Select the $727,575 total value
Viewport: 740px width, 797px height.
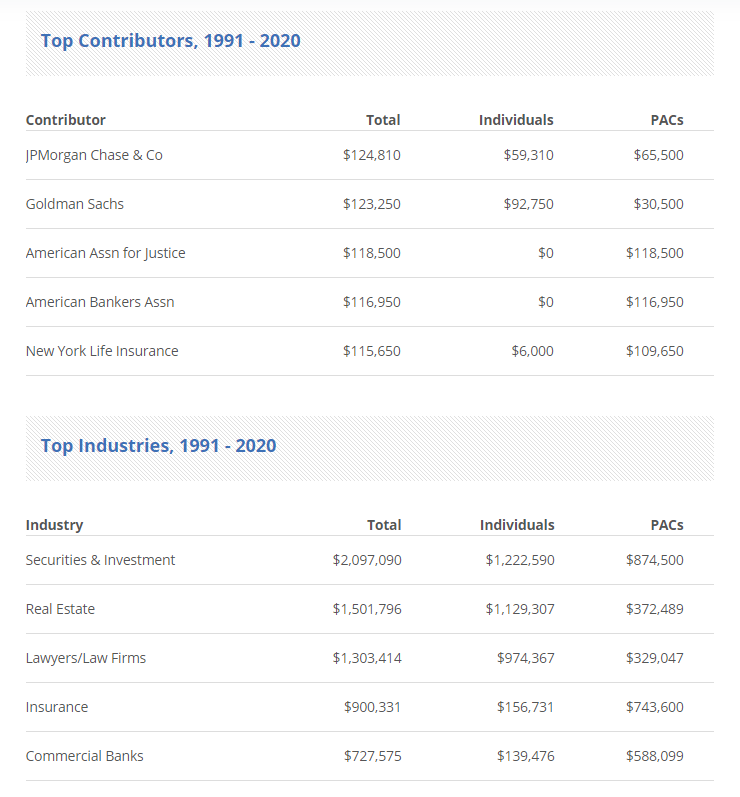point(373,756)
